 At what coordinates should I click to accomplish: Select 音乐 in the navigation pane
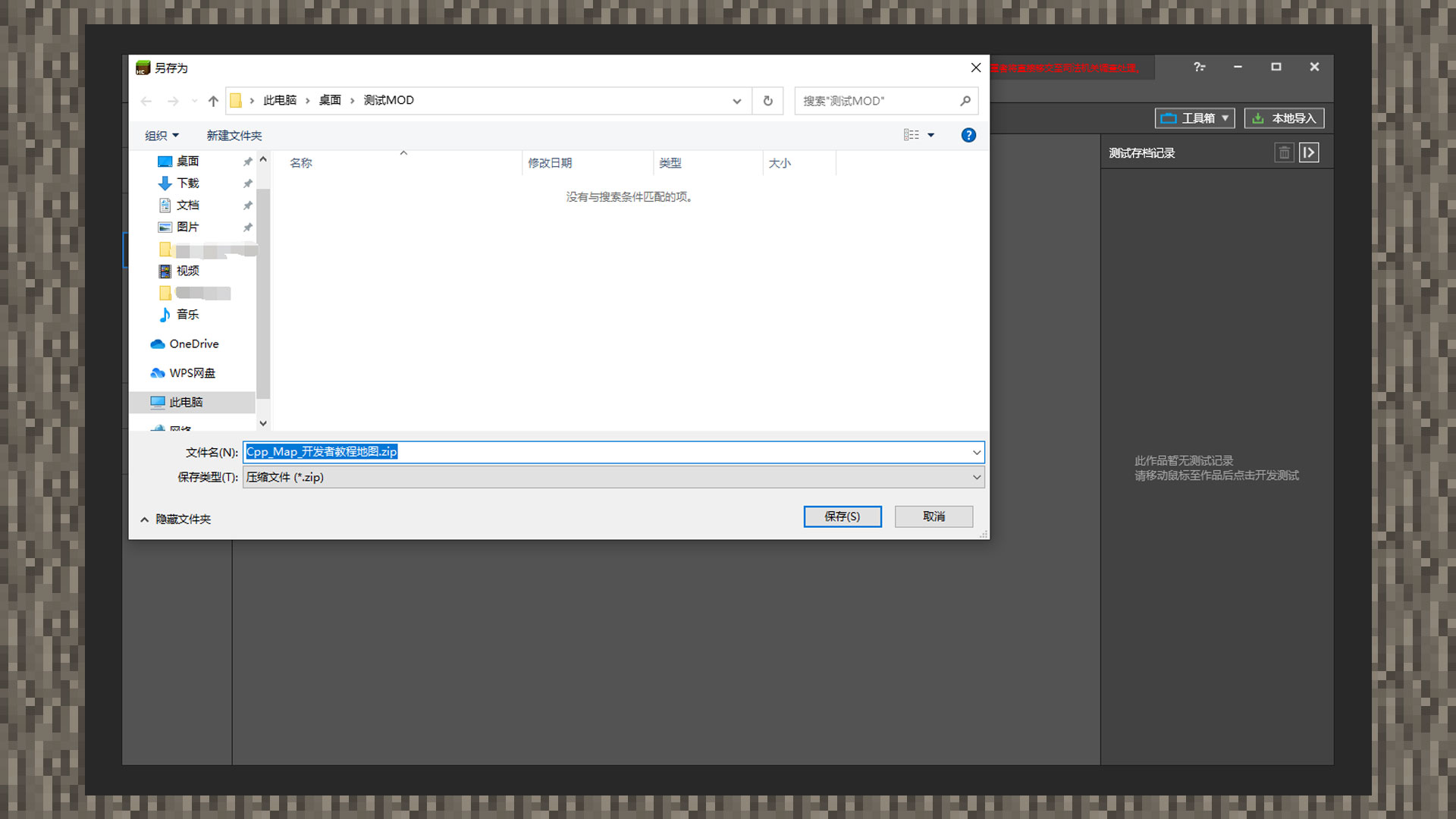point(187,315)
